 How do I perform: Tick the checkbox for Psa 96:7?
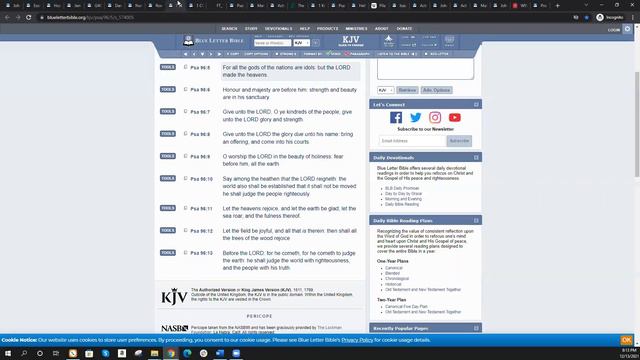pos(186,111)
